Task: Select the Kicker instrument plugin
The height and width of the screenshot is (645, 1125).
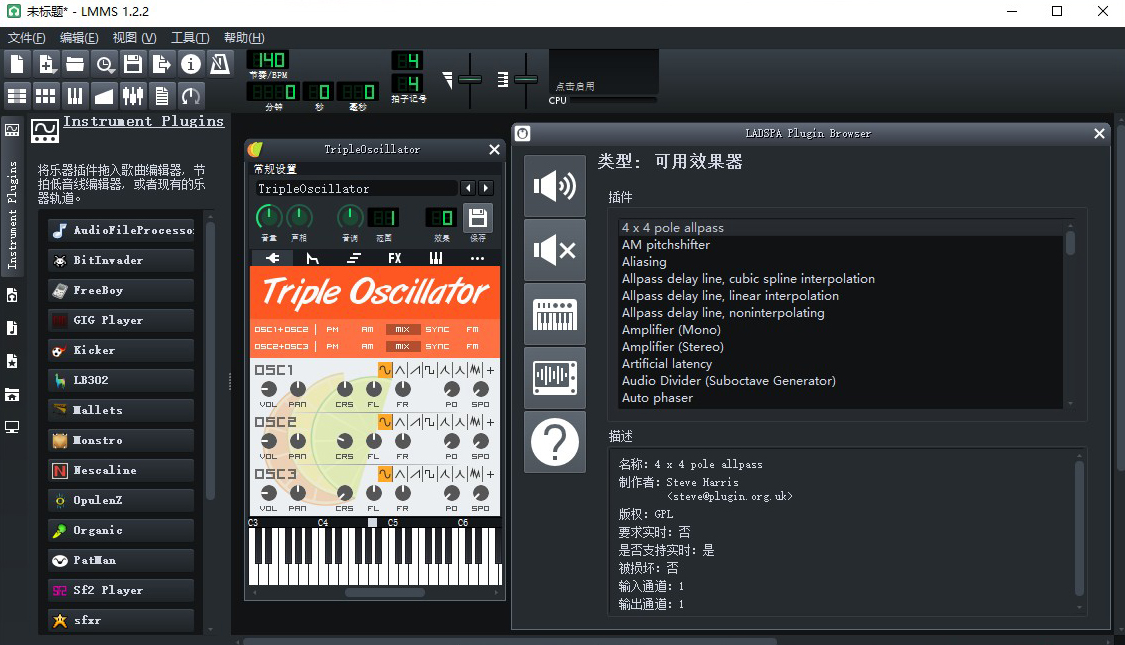Action: (121, 350)
